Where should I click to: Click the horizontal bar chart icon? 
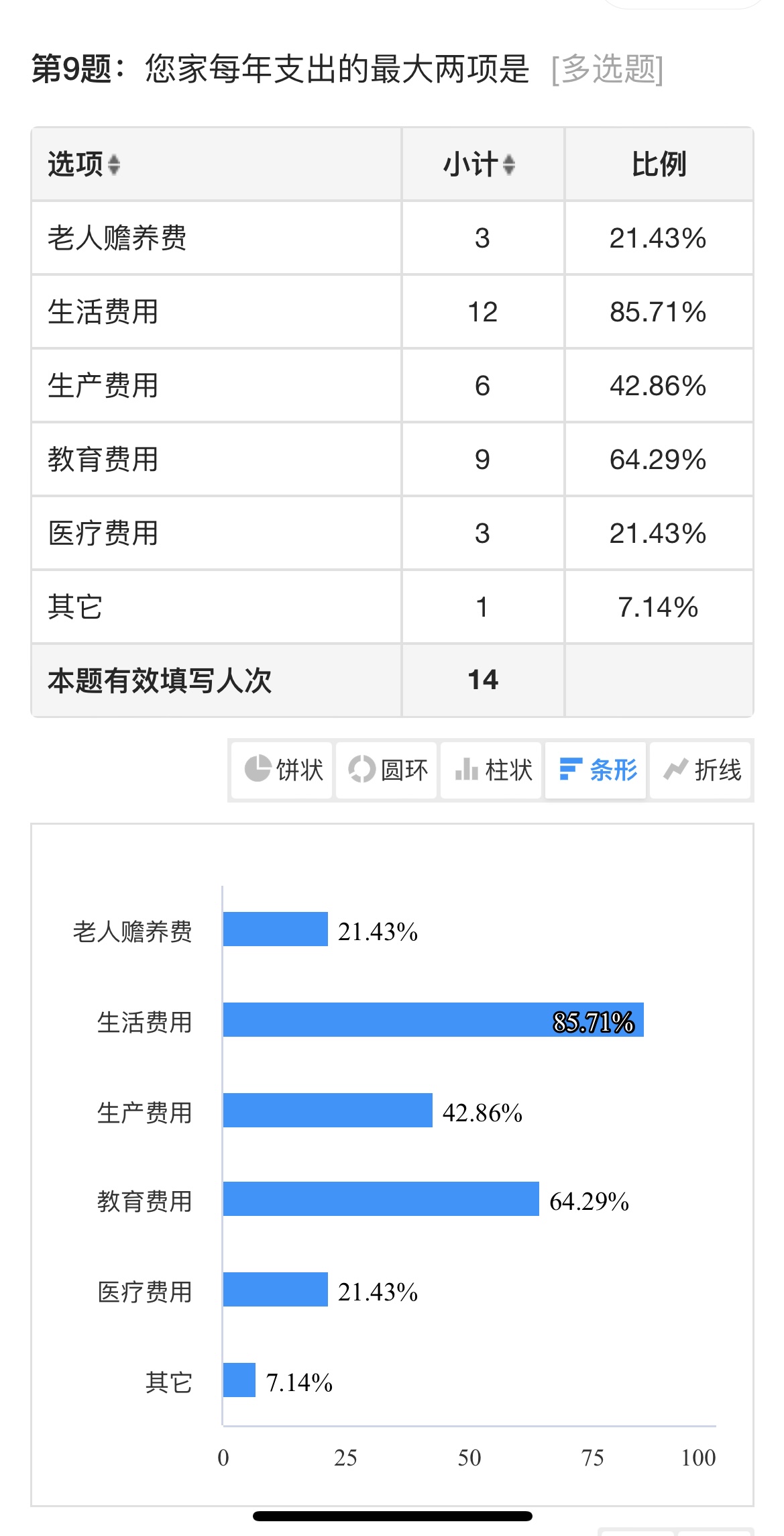point(570,769)
